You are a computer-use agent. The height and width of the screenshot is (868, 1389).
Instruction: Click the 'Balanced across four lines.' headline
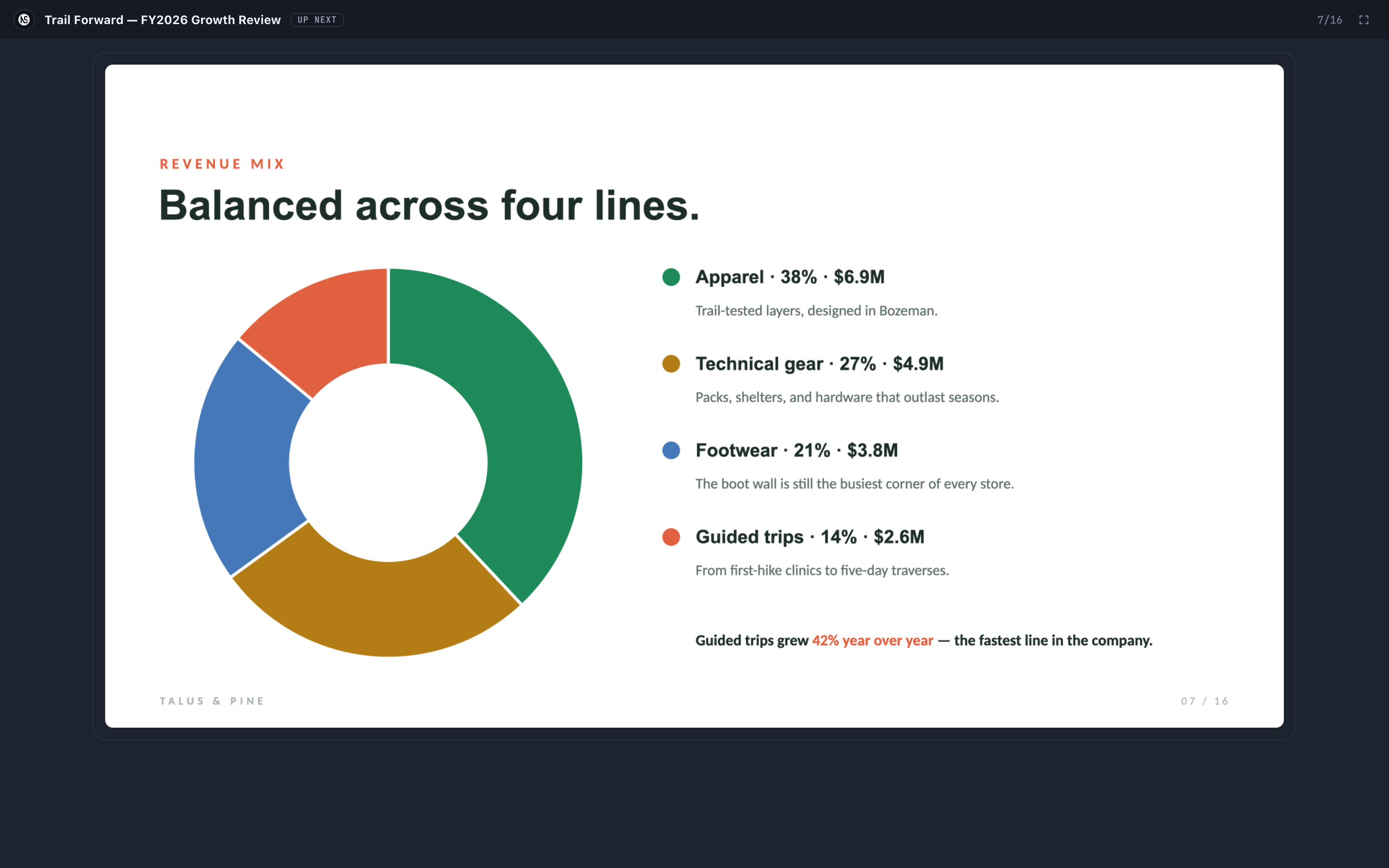(429, 205)
